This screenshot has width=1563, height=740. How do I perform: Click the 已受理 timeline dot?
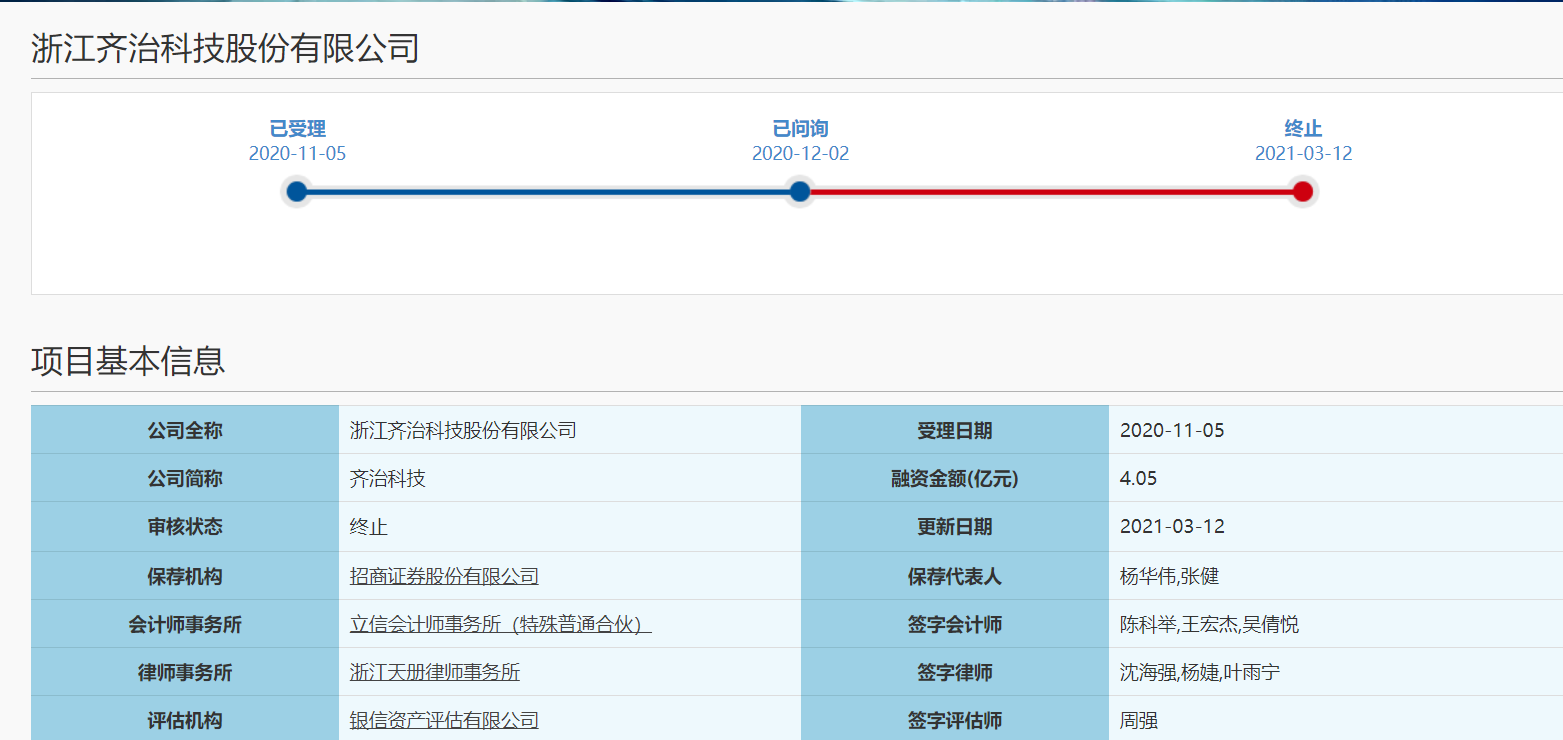point(297,191)
